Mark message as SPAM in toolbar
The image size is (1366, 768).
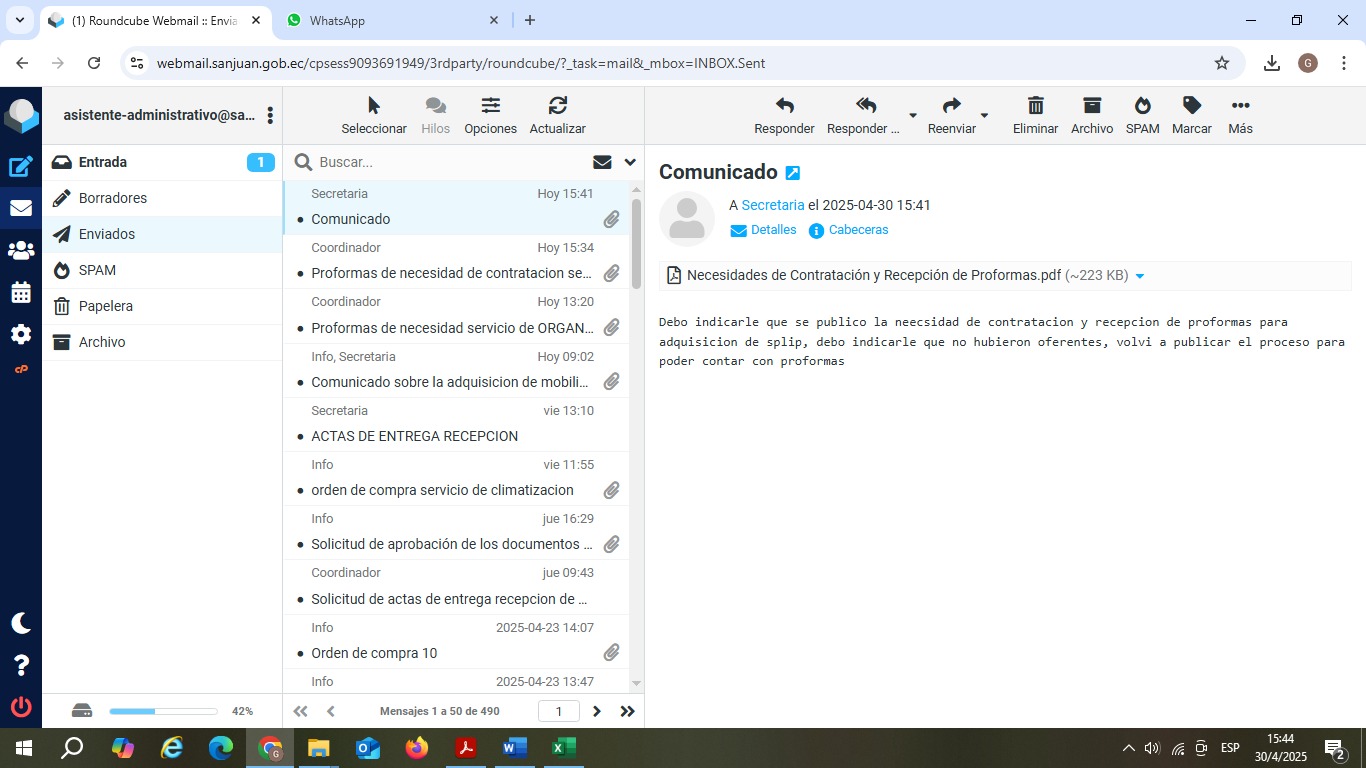coord(1142,107)
